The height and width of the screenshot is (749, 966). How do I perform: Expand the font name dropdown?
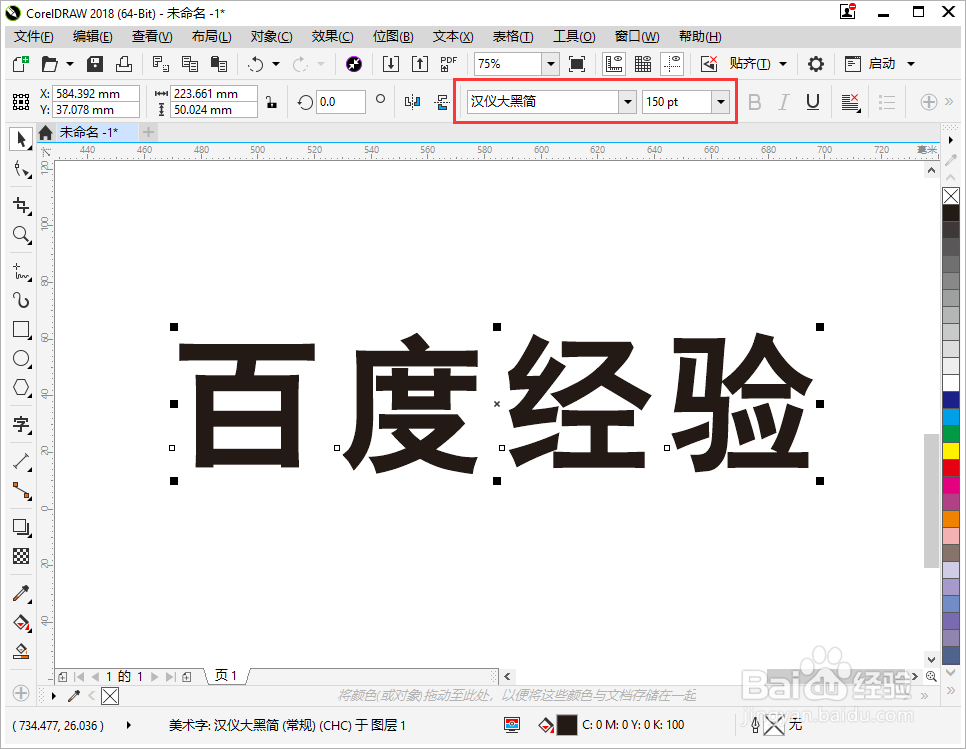(x=627, y=102)
